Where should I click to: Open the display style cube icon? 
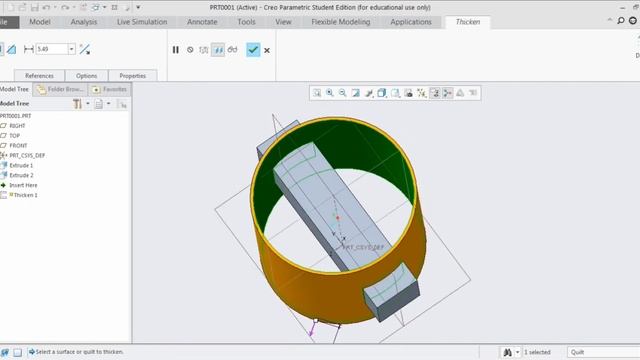click(382, 93)
